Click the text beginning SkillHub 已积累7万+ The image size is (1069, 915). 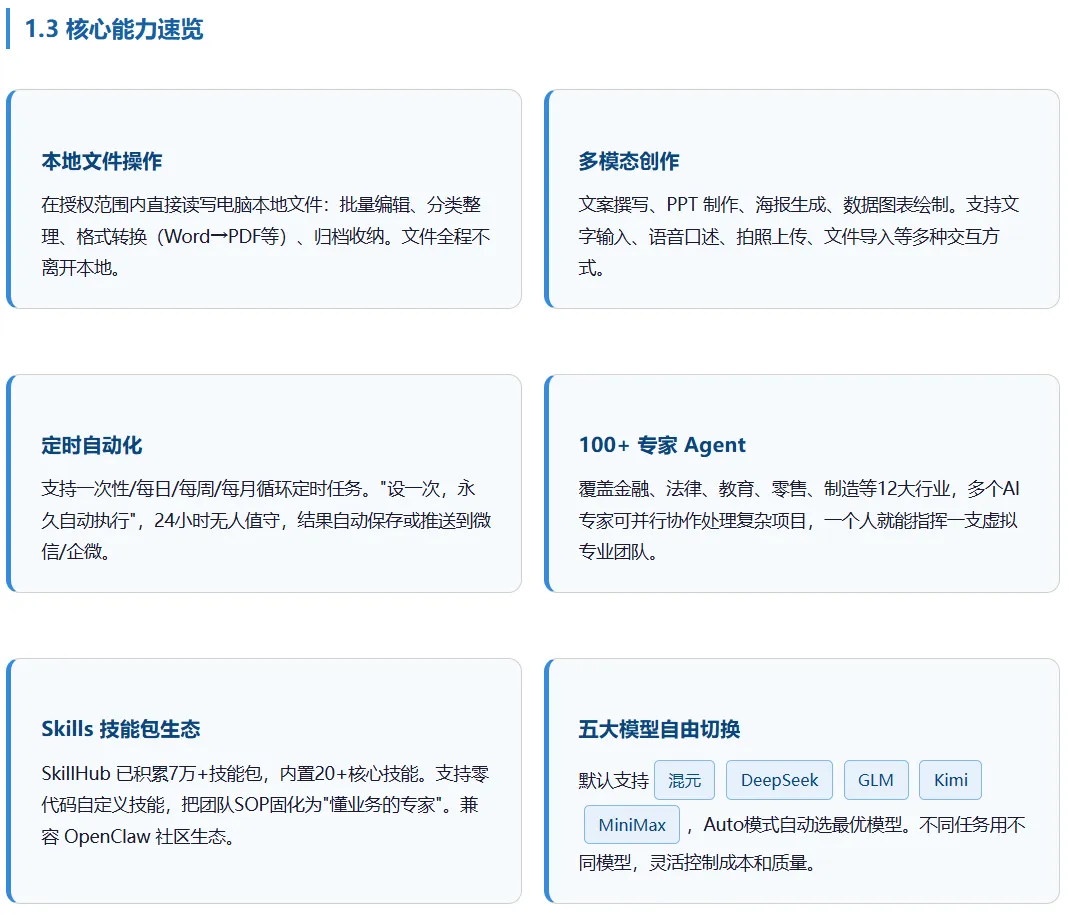point(265,805)
